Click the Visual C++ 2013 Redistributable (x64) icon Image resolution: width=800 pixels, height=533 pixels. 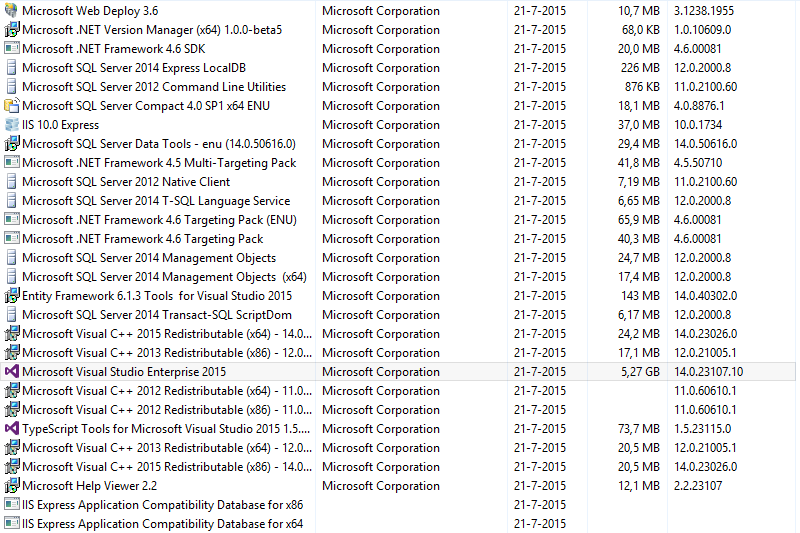[12, 448]
